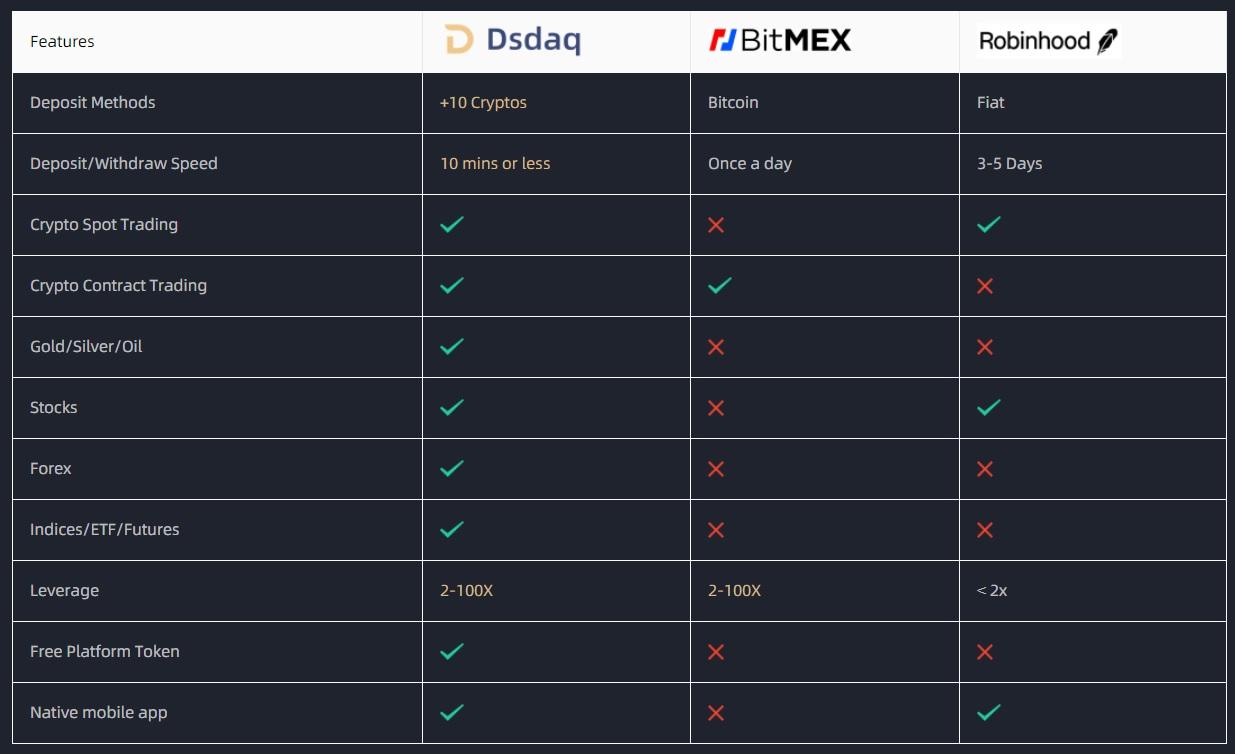The height and width of the screenshot is (754, 1235).
Task: Click the 'Indices/ETF/Futures' label
Action: coord(105,529)
